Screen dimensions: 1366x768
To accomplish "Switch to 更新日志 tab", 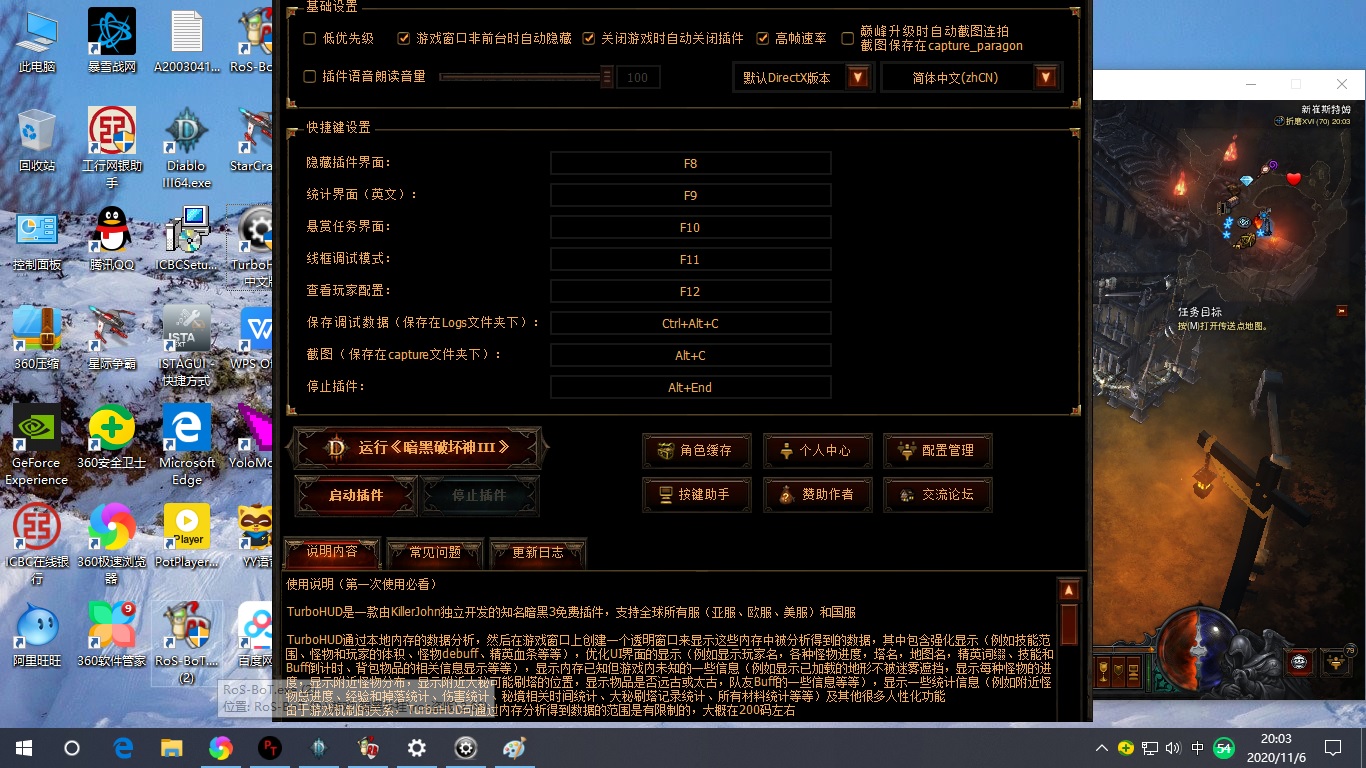I will tap(537, 552).
